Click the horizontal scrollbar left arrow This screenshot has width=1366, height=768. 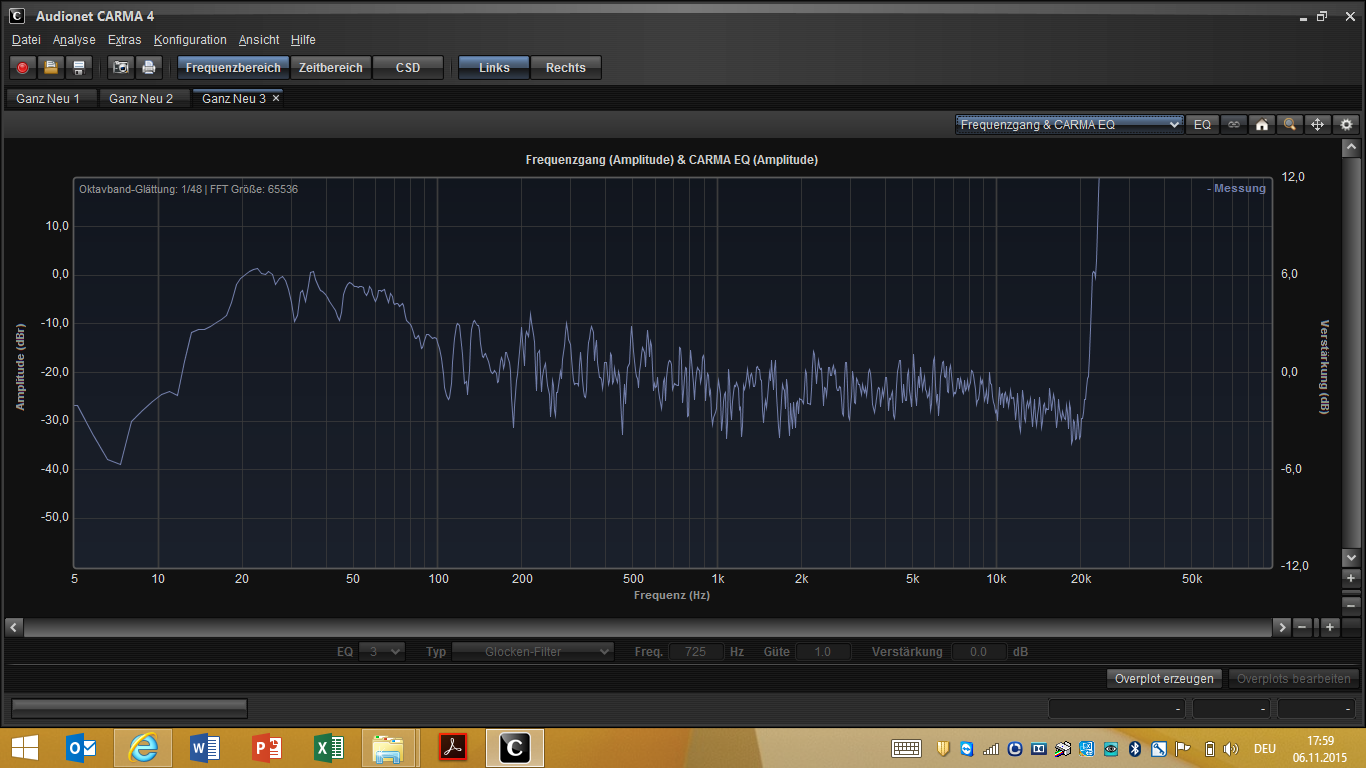coord(14,627)
